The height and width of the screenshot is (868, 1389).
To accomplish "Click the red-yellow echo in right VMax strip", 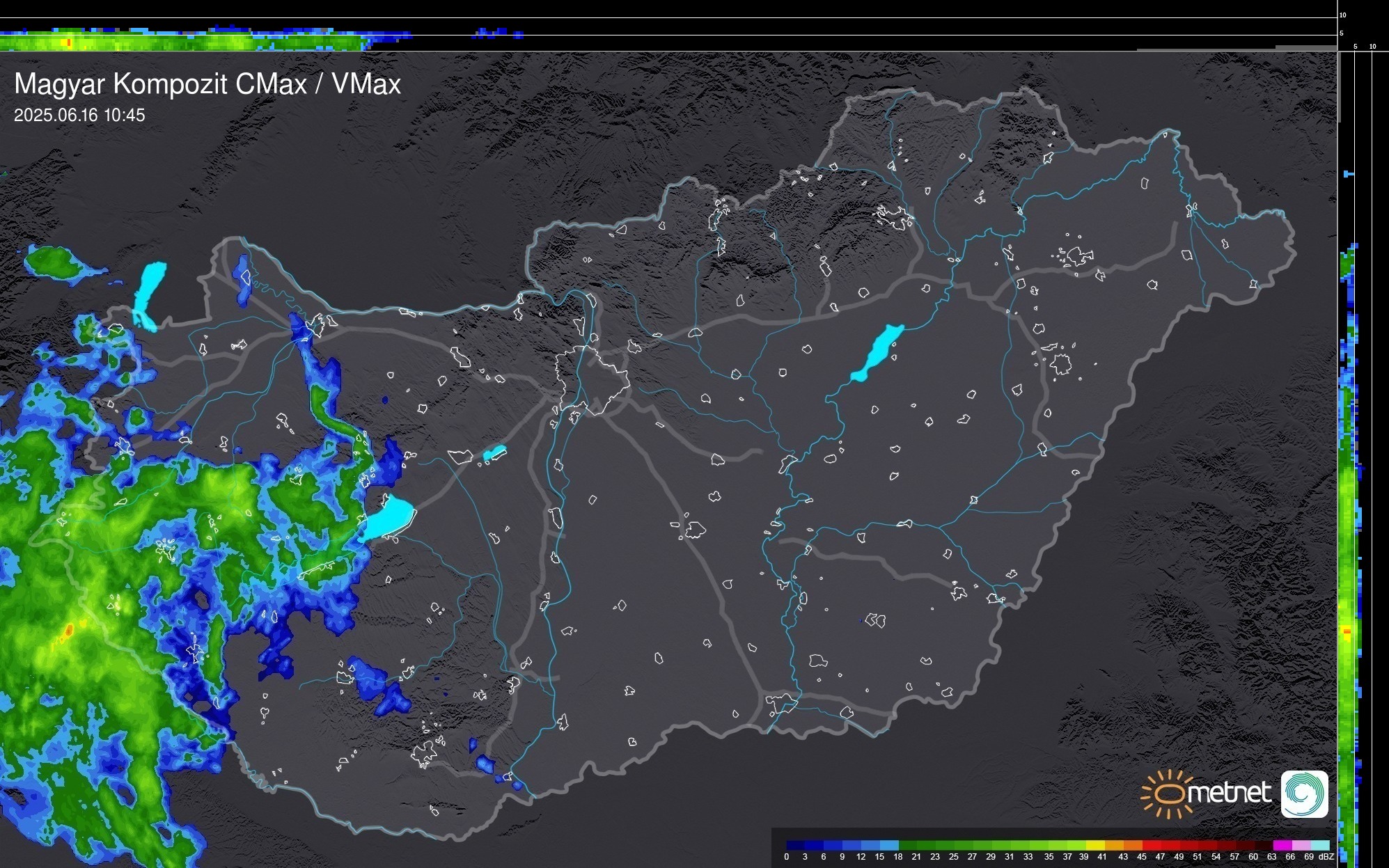I will click(x=1347, y=632).
